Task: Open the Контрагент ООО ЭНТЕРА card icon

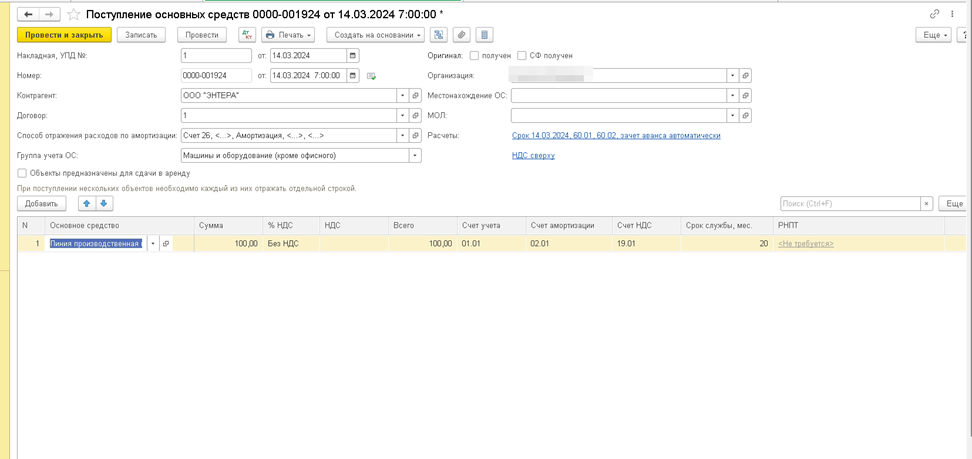Action: click(415, 96)
